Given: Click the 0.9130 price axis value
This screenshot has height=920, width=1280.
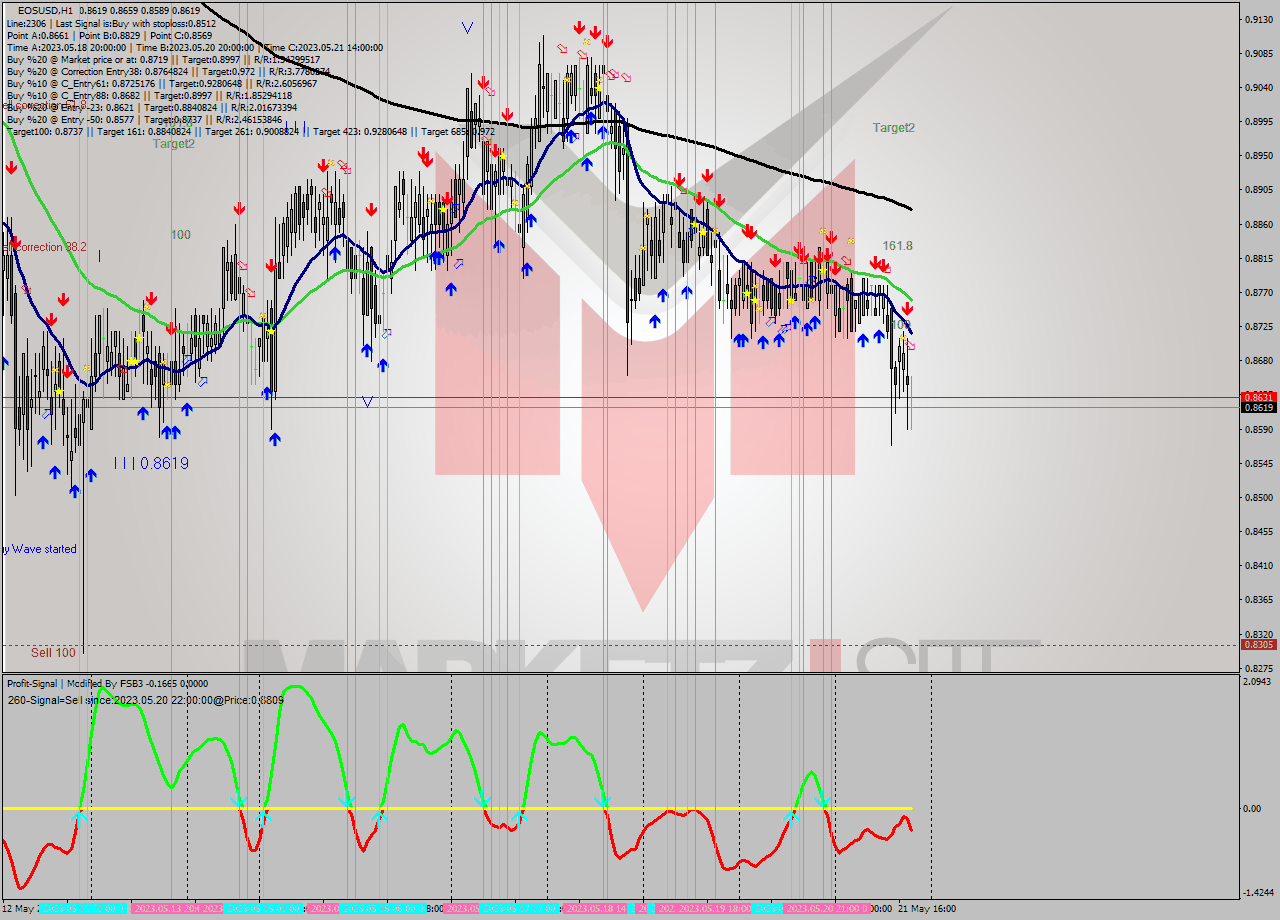Looking at the screenshot, I should [1258, 19].
